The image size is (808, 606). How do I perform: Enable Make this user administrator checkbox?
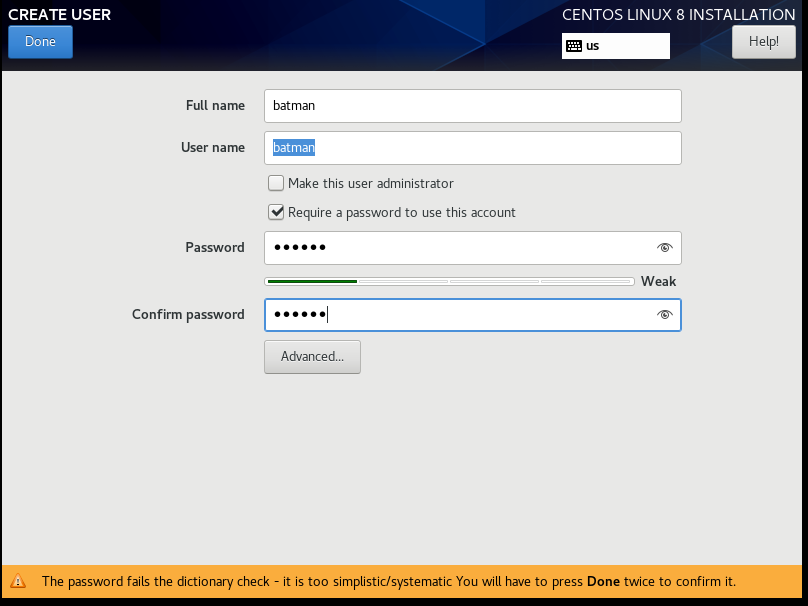pyautogui.click(x=276, y=183)
